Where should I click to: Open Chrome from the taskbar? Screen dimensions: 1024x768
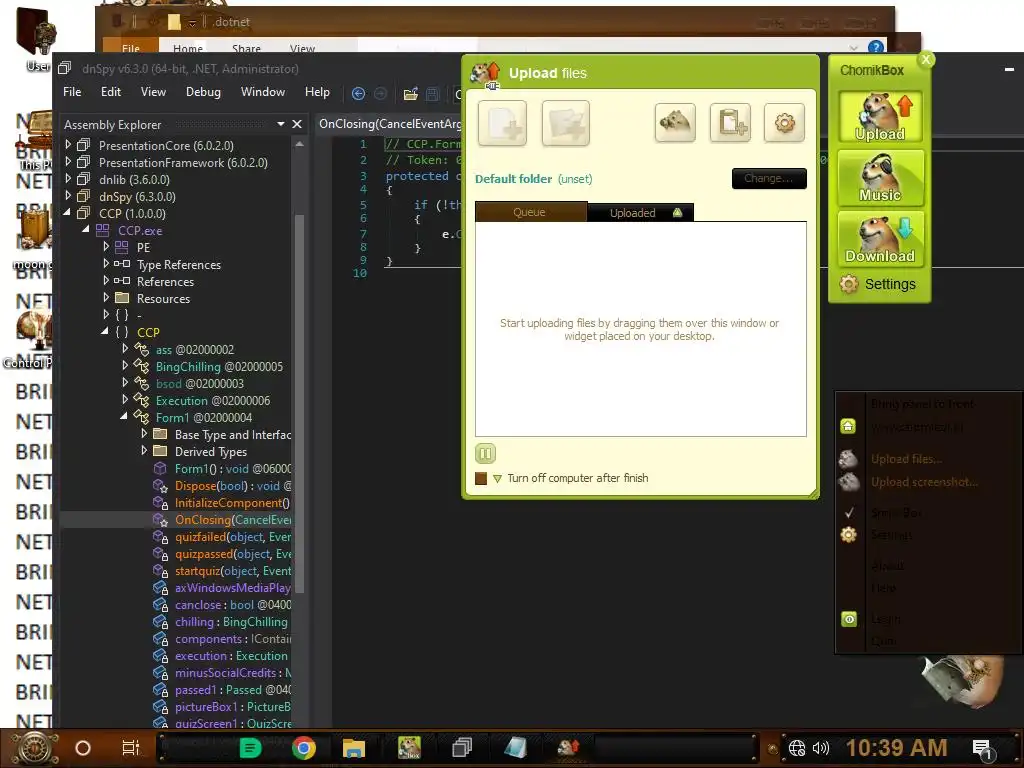click(x=304, y=748)
